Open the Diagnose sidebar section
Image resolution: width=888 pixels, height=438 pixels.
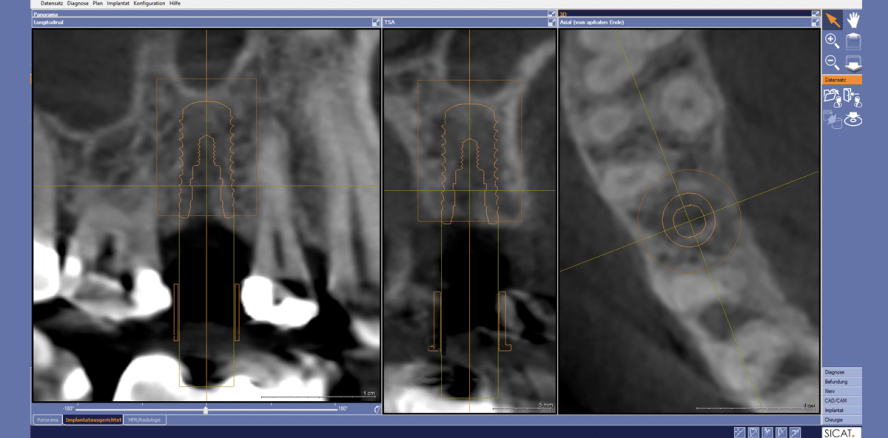(x=842, y=372)
